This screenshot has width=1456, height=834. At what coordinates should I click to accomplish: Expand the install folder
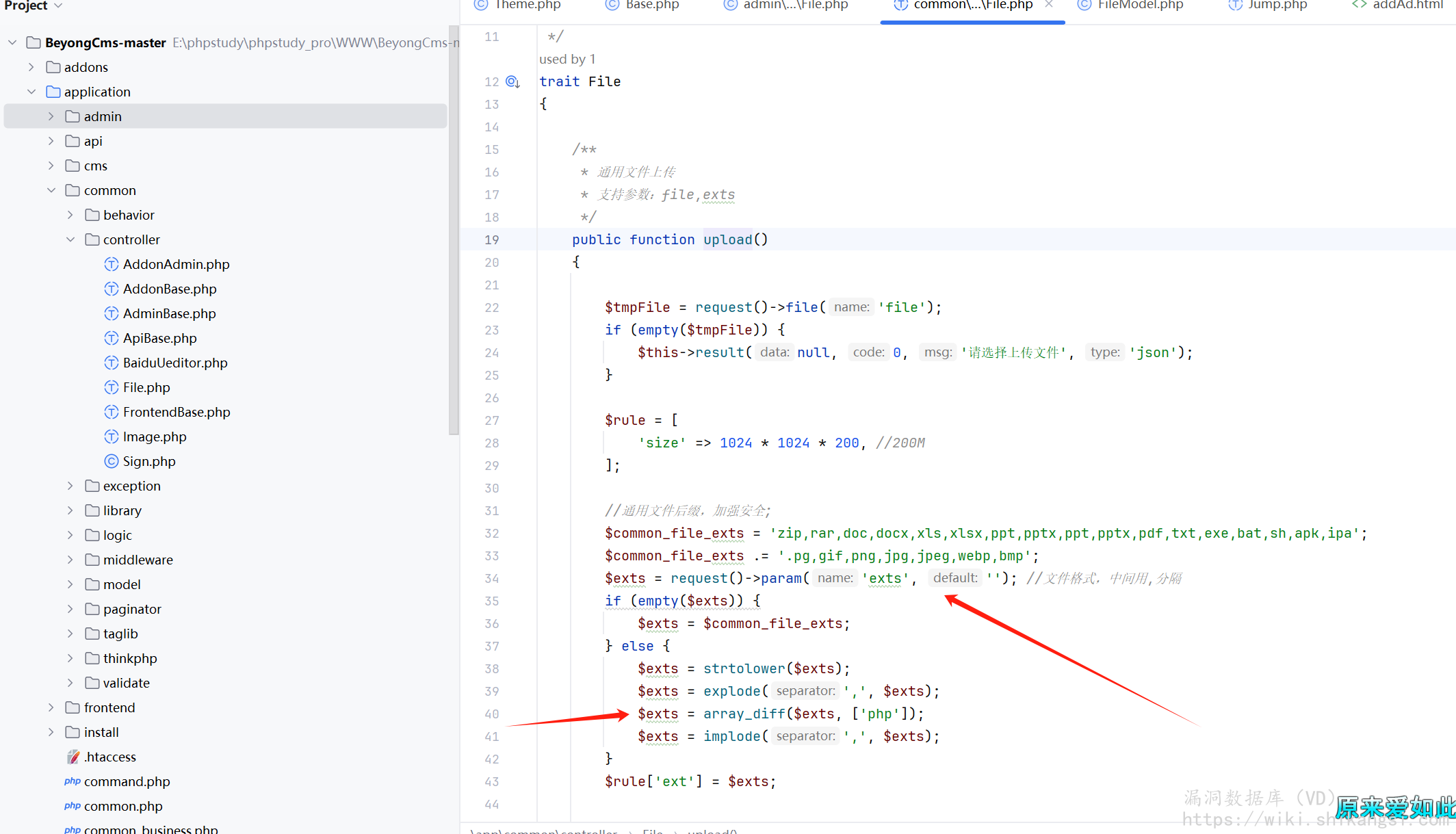point(51,732)
